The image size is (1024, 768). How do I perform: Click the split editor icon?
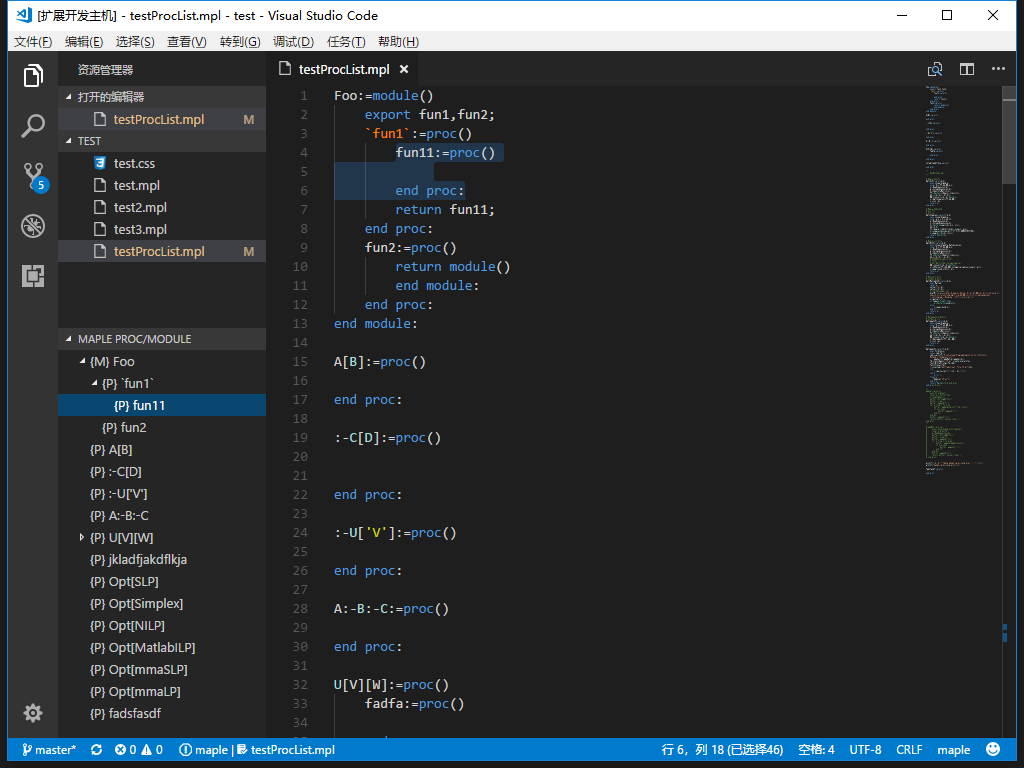pos(967,69)
